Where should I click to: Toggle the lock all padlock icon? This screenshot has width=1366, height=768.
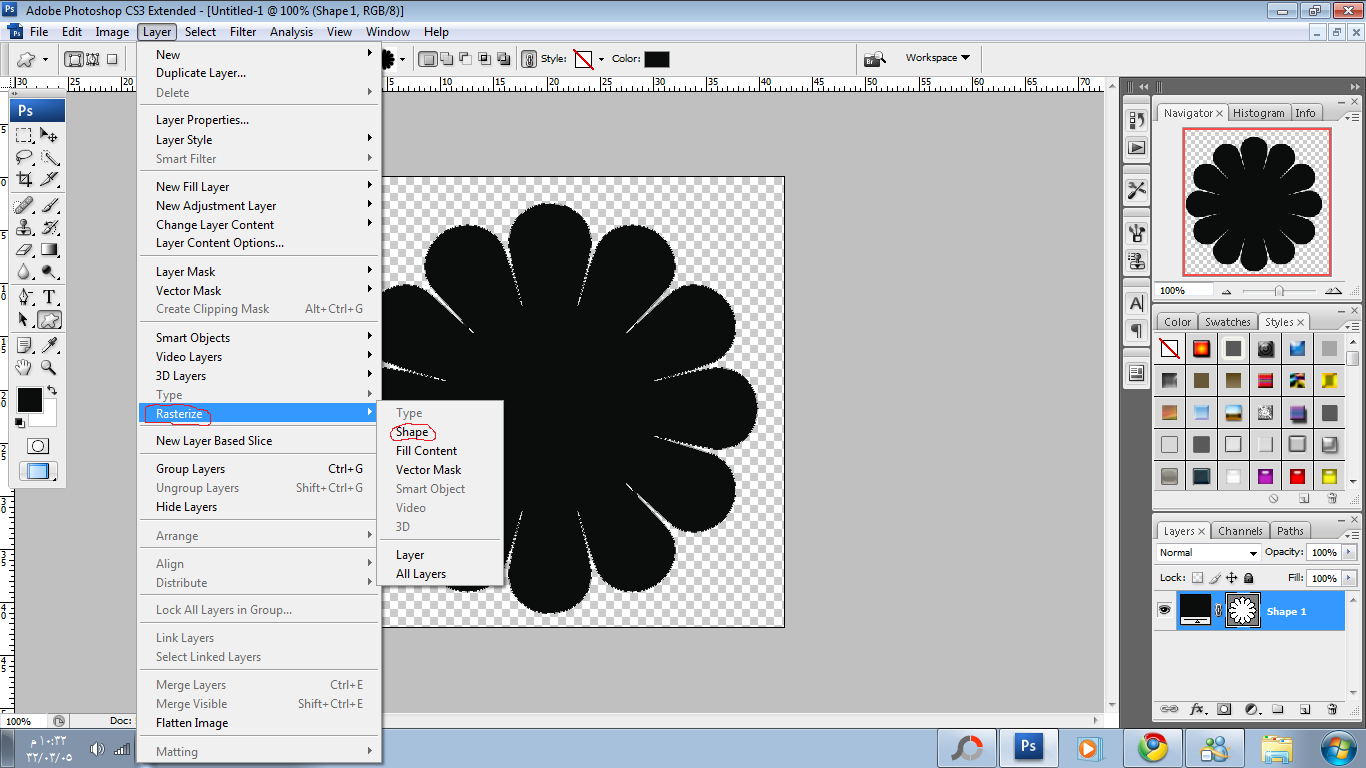(1249, 578)
